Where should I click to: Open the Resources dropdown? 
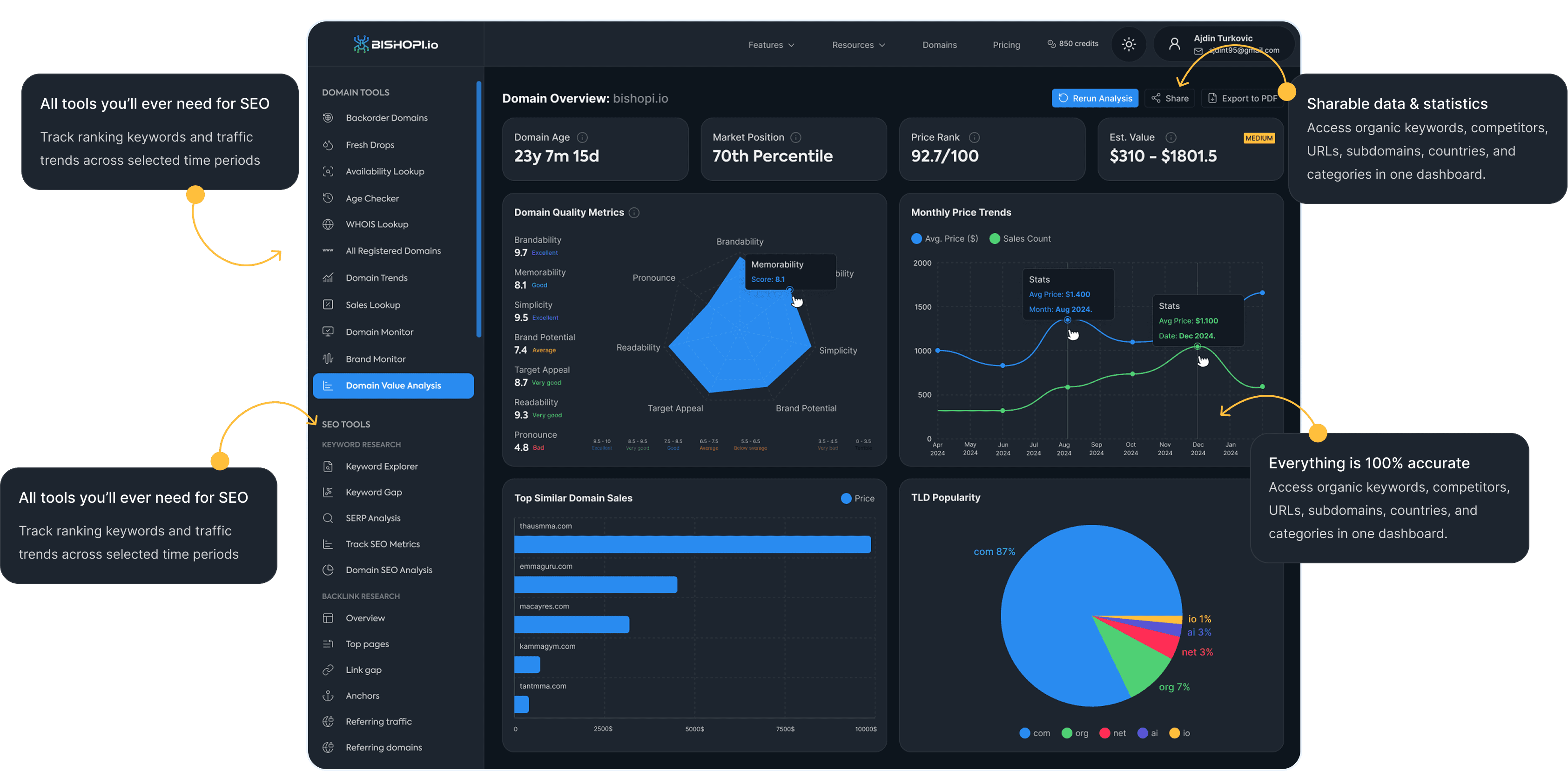[858, 44]
